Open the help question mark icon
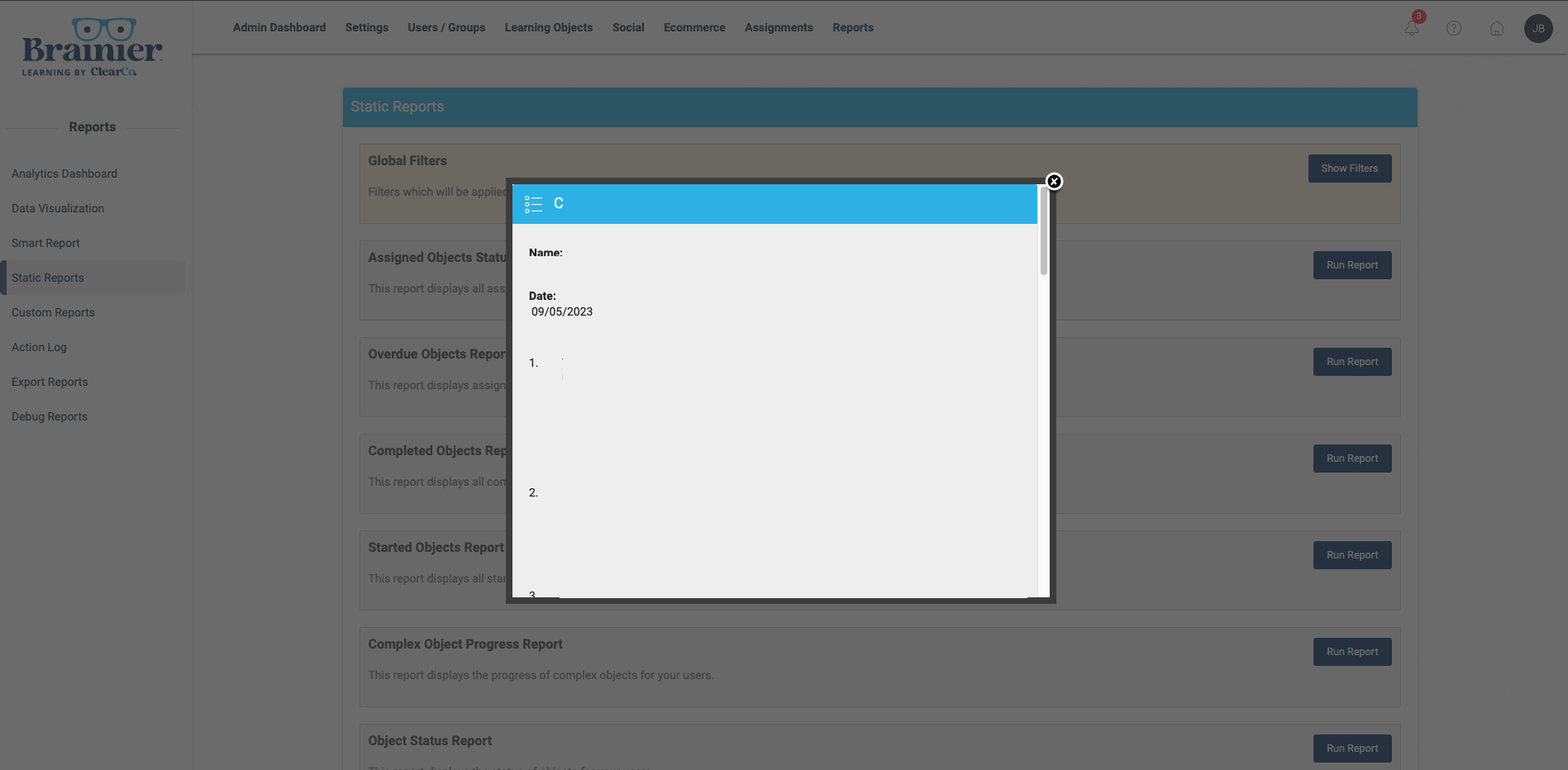Image resolution: width=1568 pixels, height=770 pixels. 1454,28
